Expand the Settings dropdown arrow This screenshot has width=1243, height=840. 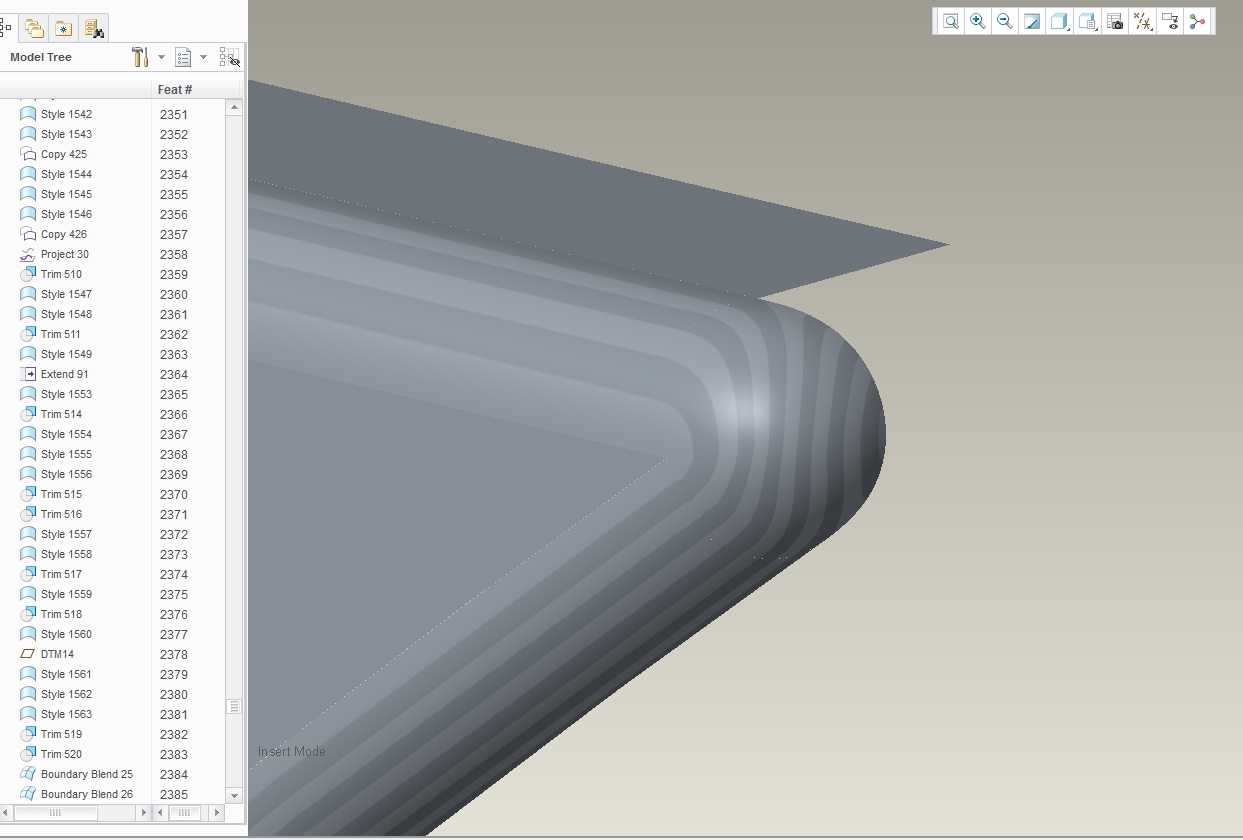point(162,57)
